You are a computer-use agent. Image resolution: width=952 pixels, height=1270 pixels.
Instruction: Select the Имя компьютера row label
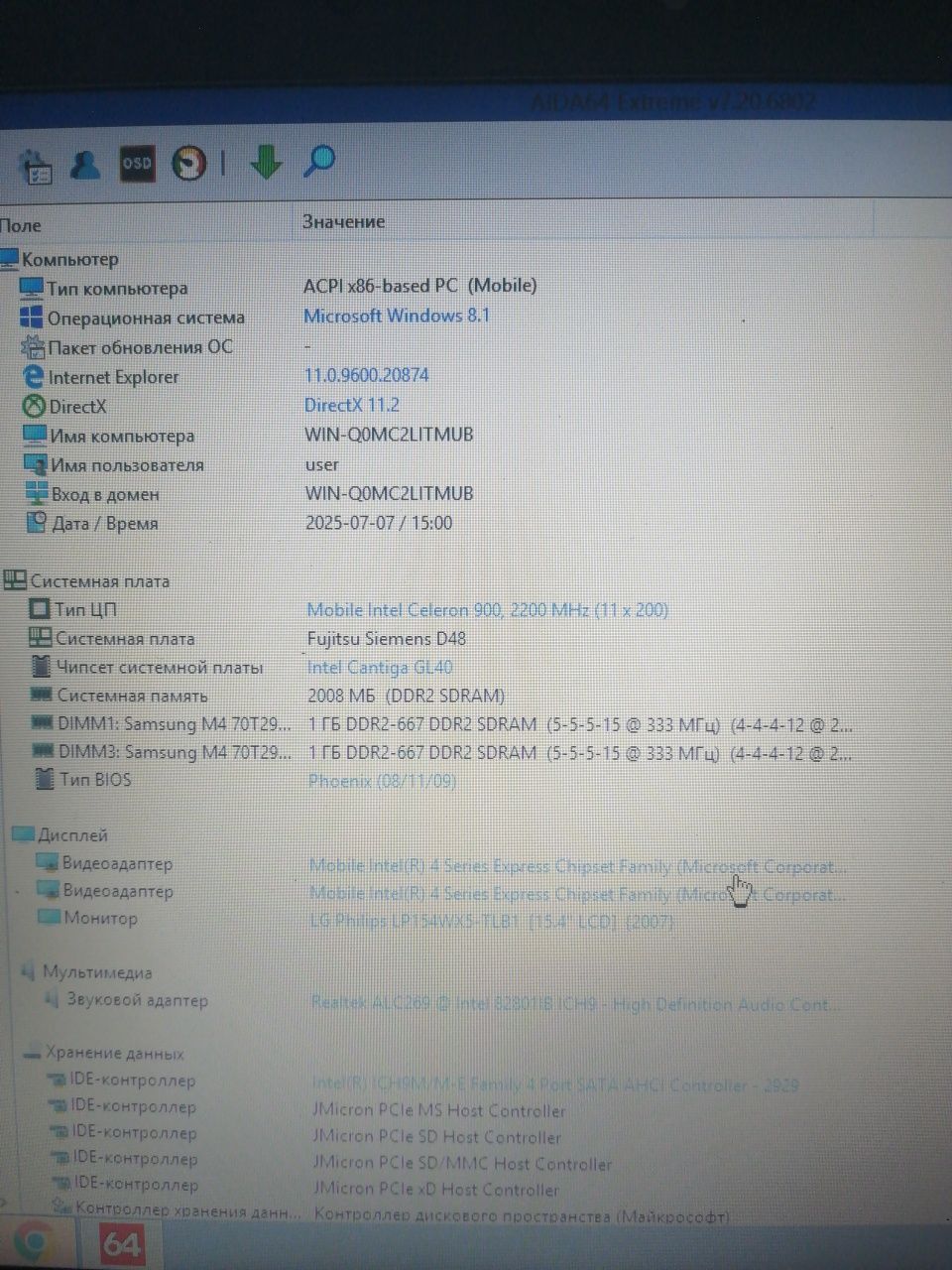122,436
